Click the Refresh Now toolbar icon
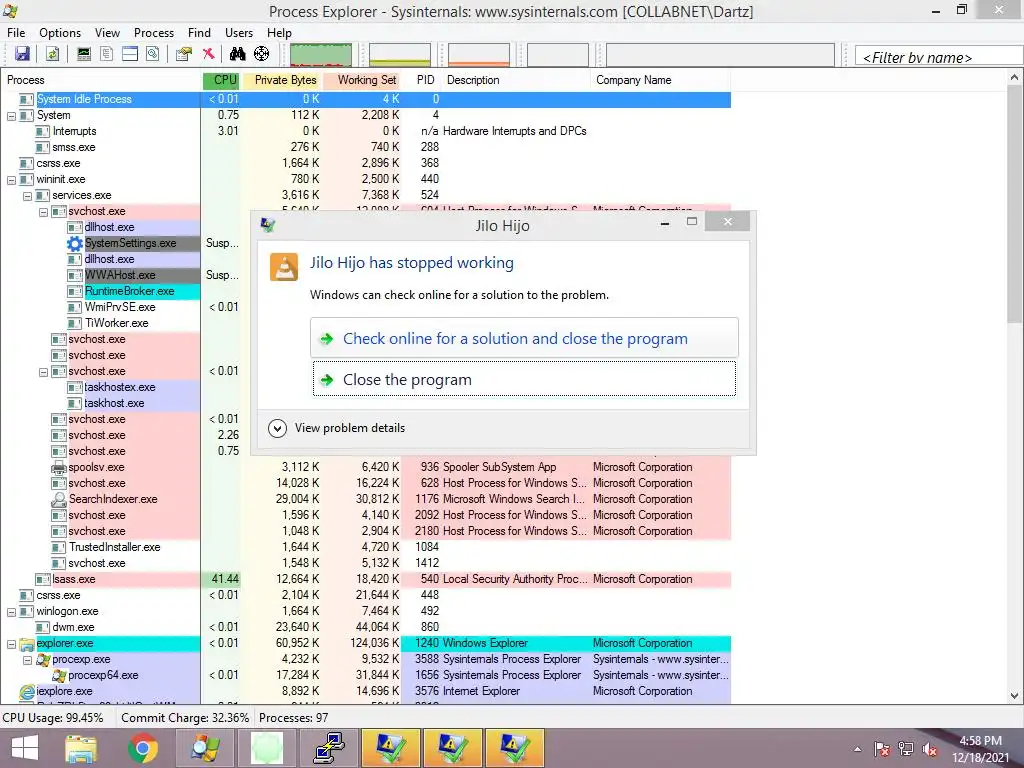Viewport: 1024px width, 768px height. pyautogui.click(x=52, y=54)
